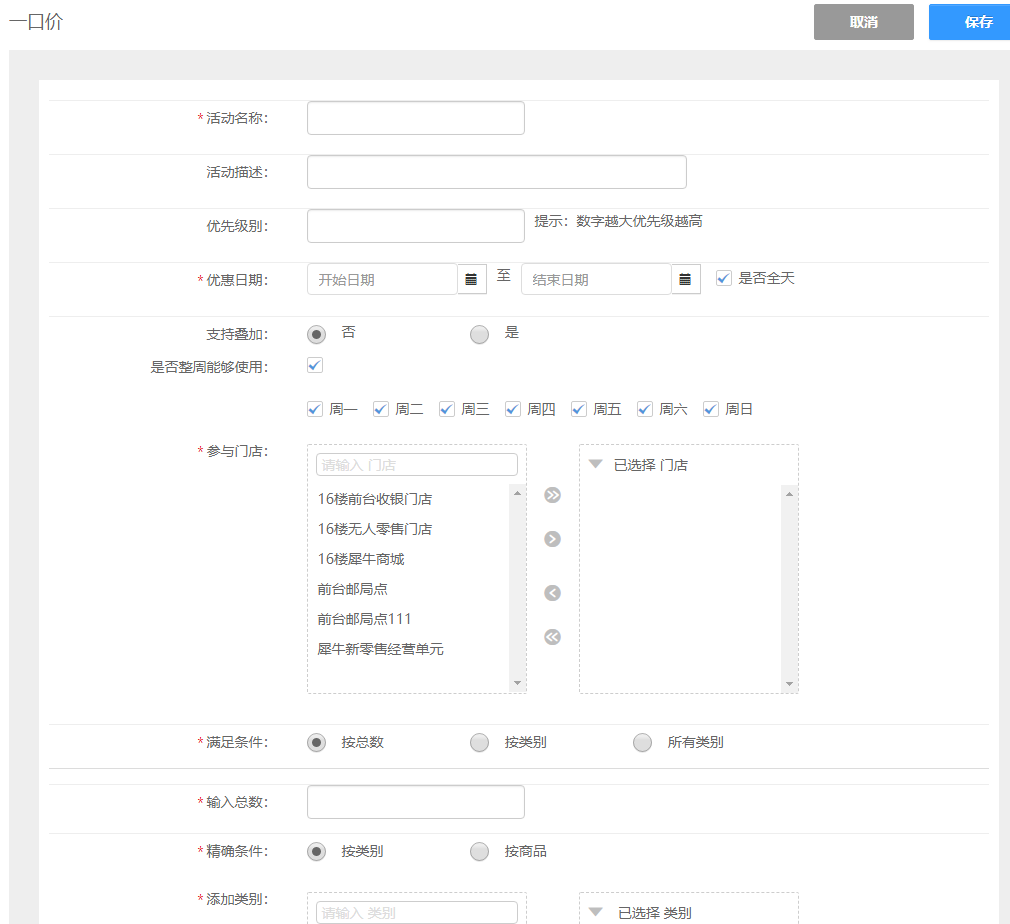The height and width of the screenshot is (924, 1010).
Task: Click the 保存 button
Action: click(x=969, y=22)
